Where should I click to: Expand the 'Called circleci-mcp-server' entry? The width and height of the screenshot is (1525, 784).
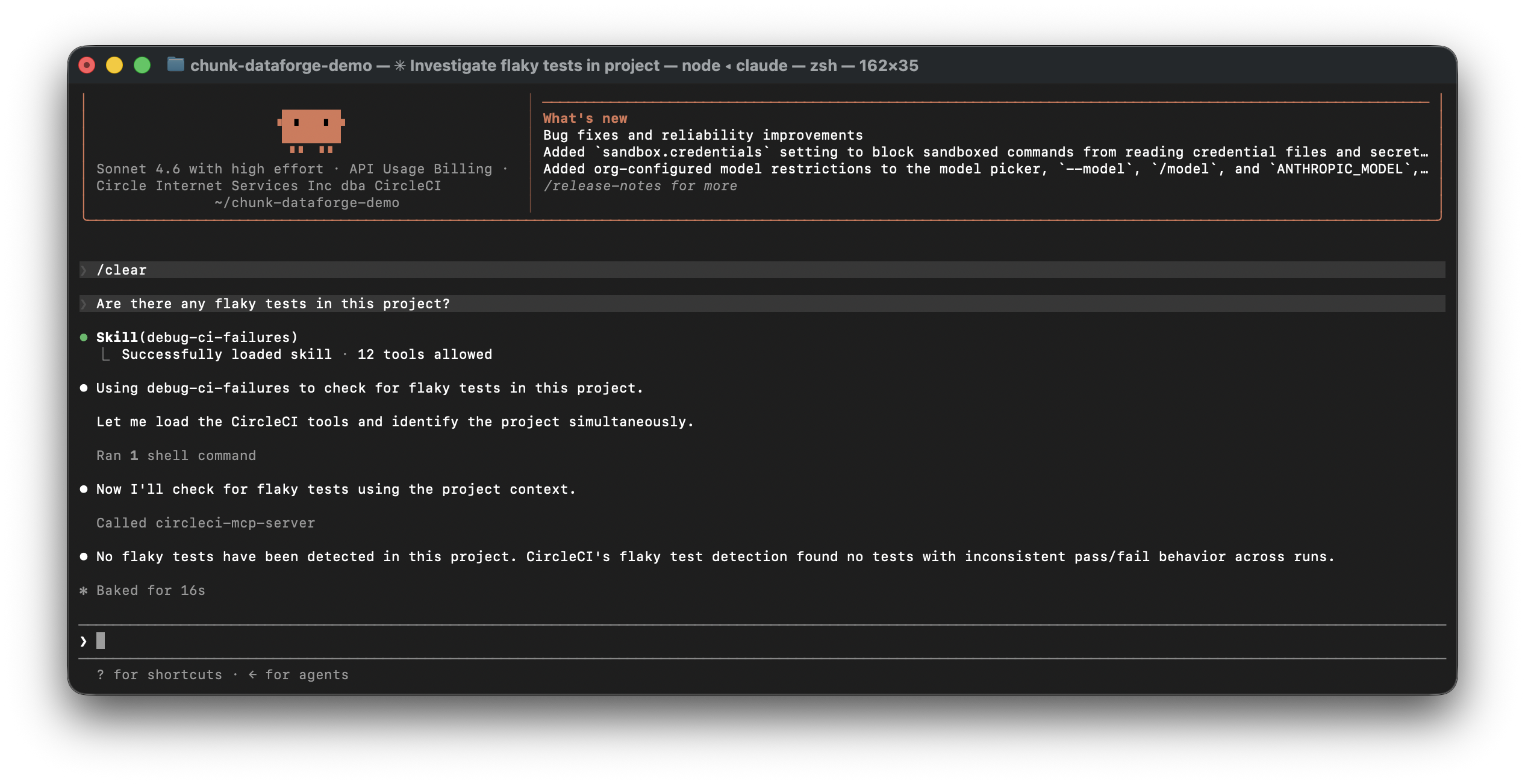(x=205, y=523)
